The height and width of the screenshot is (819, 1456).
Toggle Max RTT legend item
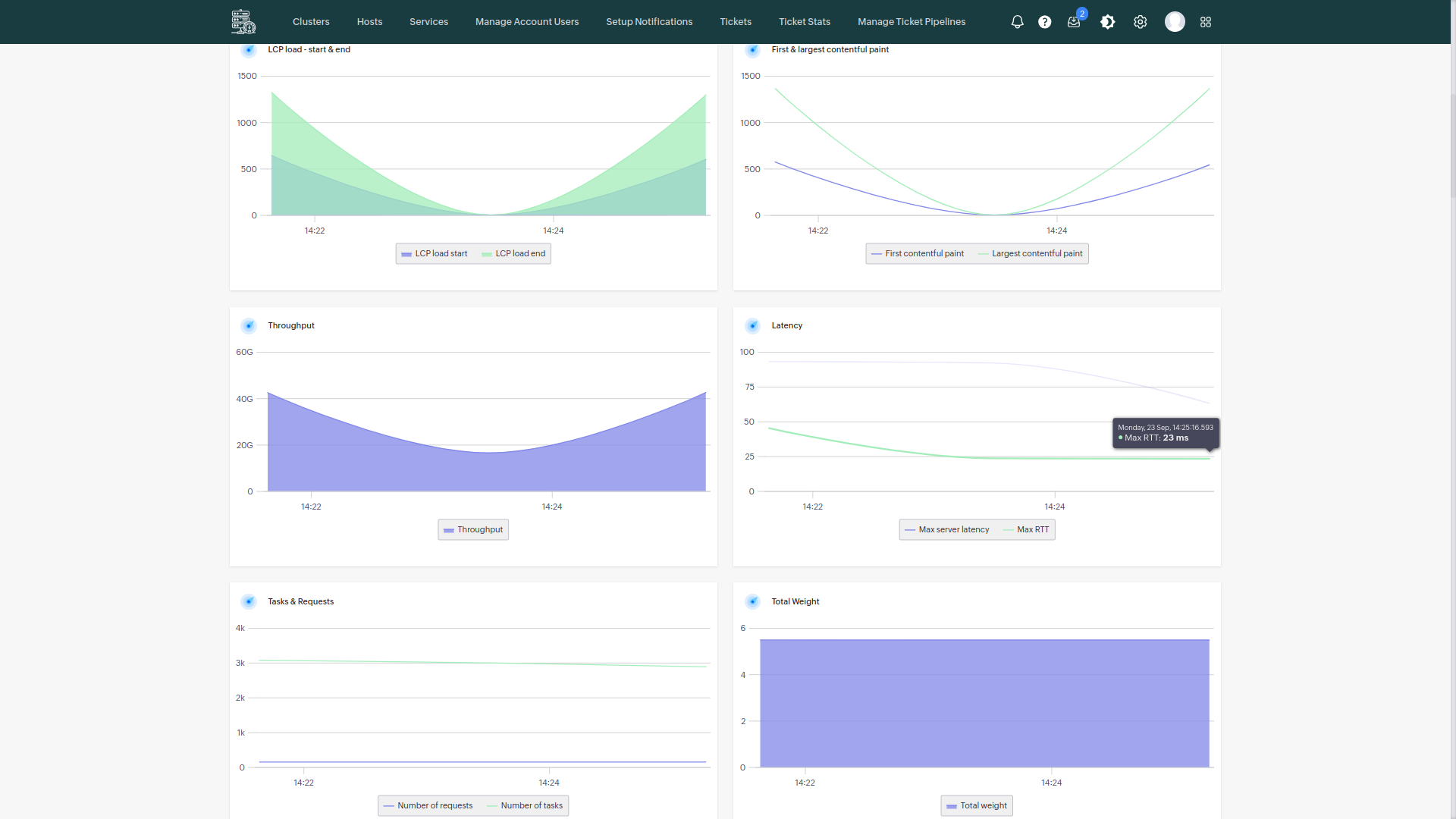1027,530
